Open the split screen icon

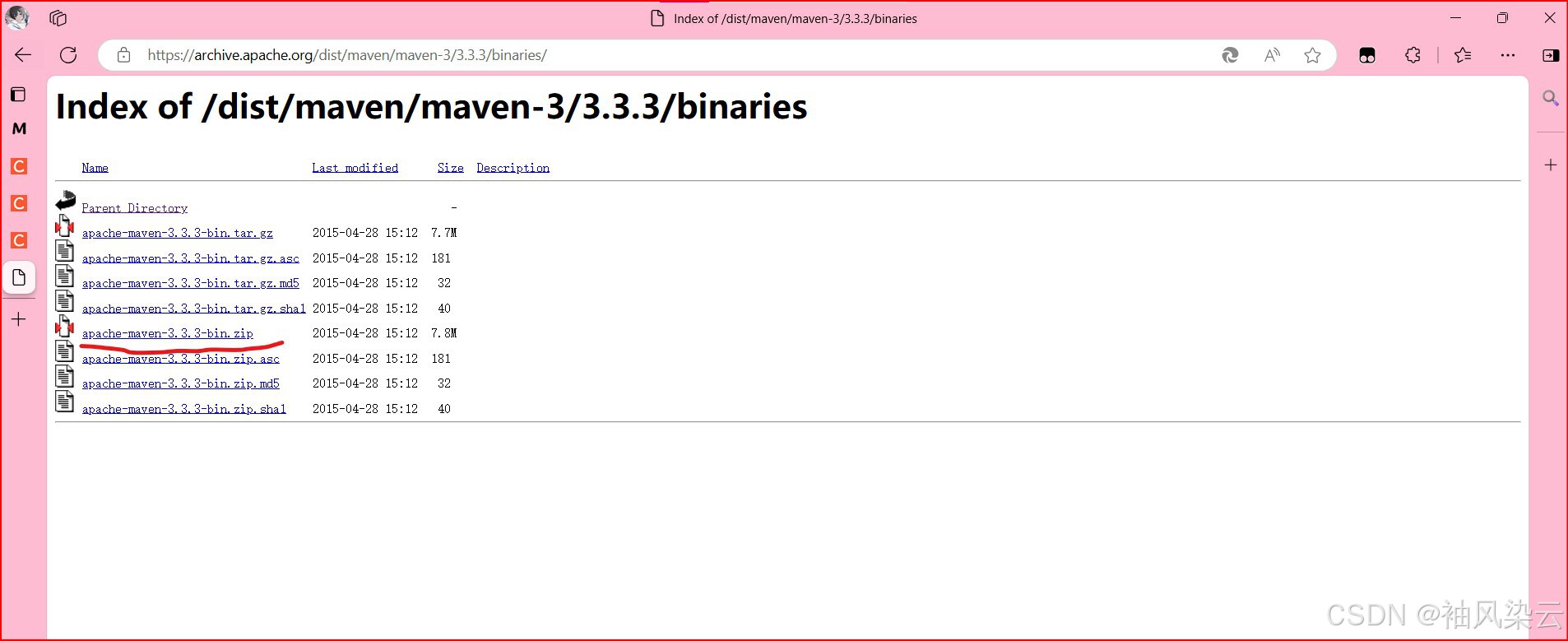click(x=1367, y=55)
